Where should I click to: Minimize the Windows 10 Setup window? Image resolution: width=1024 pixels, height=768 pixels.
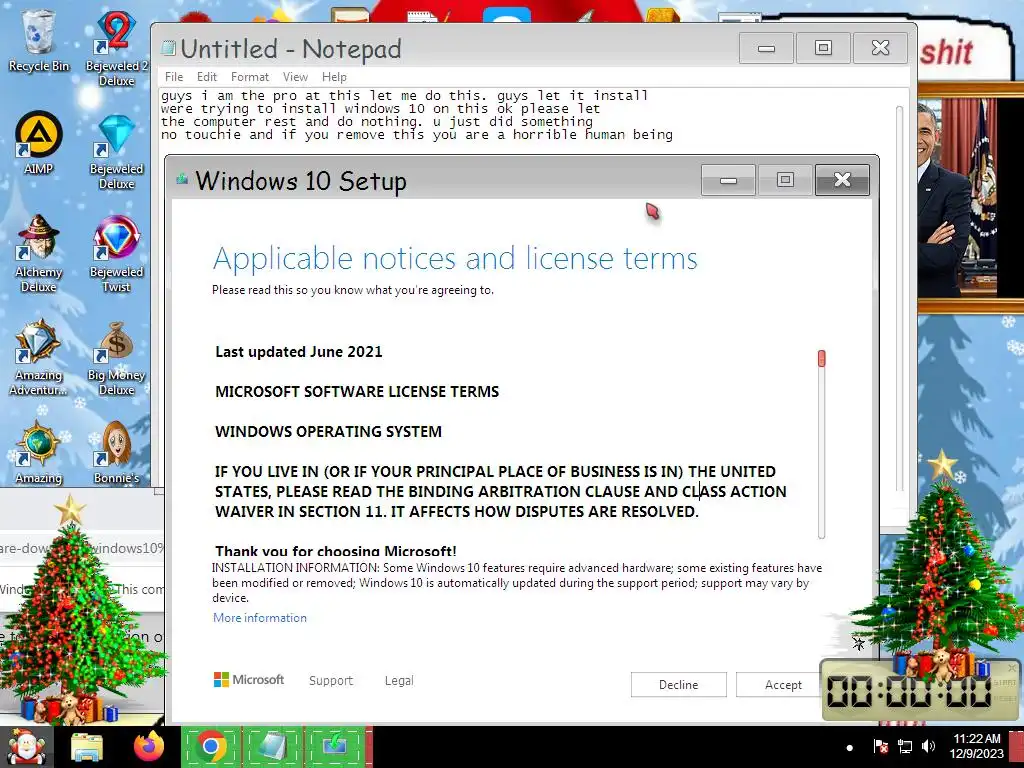click(728, 180)
